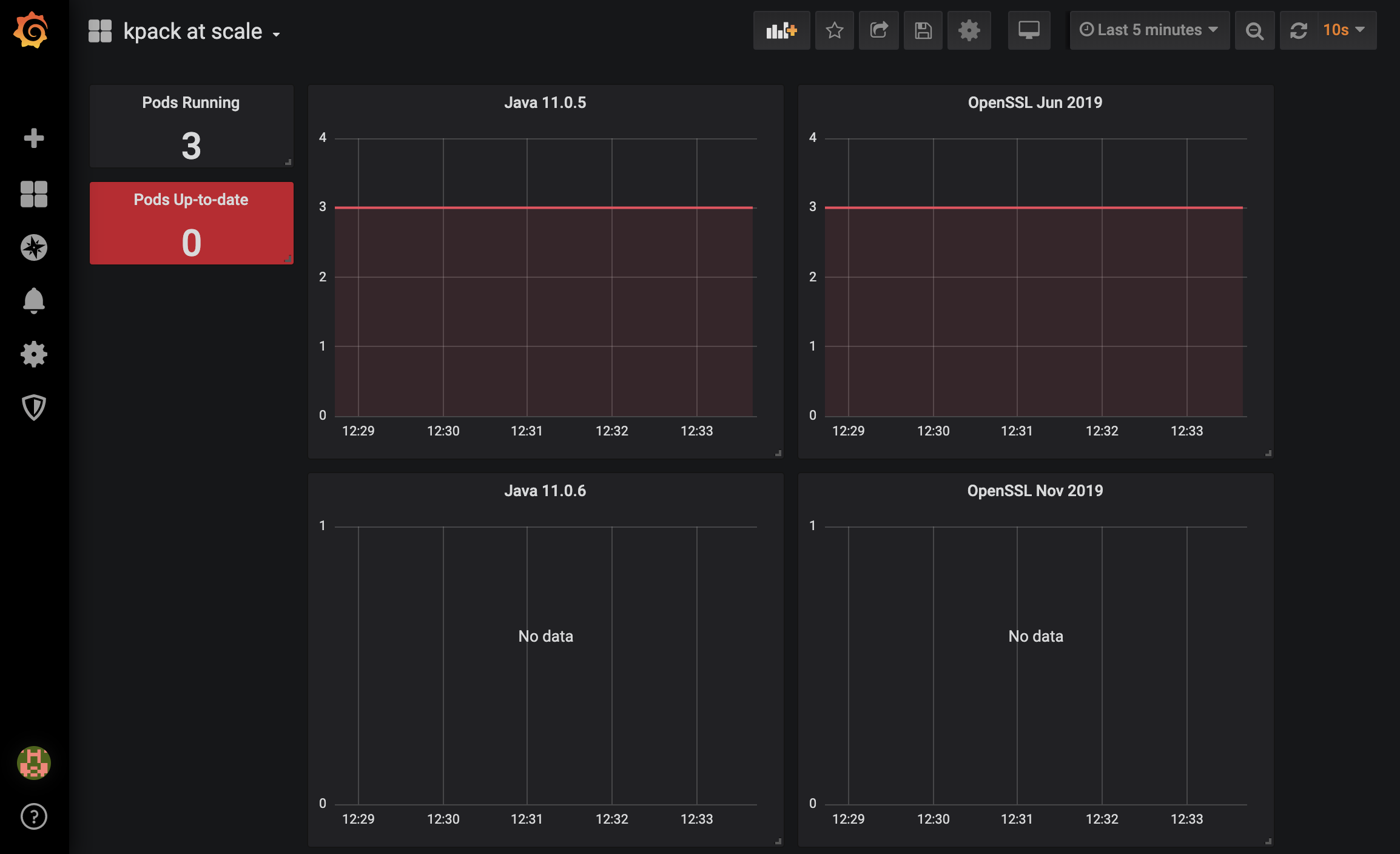Expand the 10s refresh interval dropdown
Image resolution: width=1400 pixels, height=854 pixels.
pos(1344,30)
